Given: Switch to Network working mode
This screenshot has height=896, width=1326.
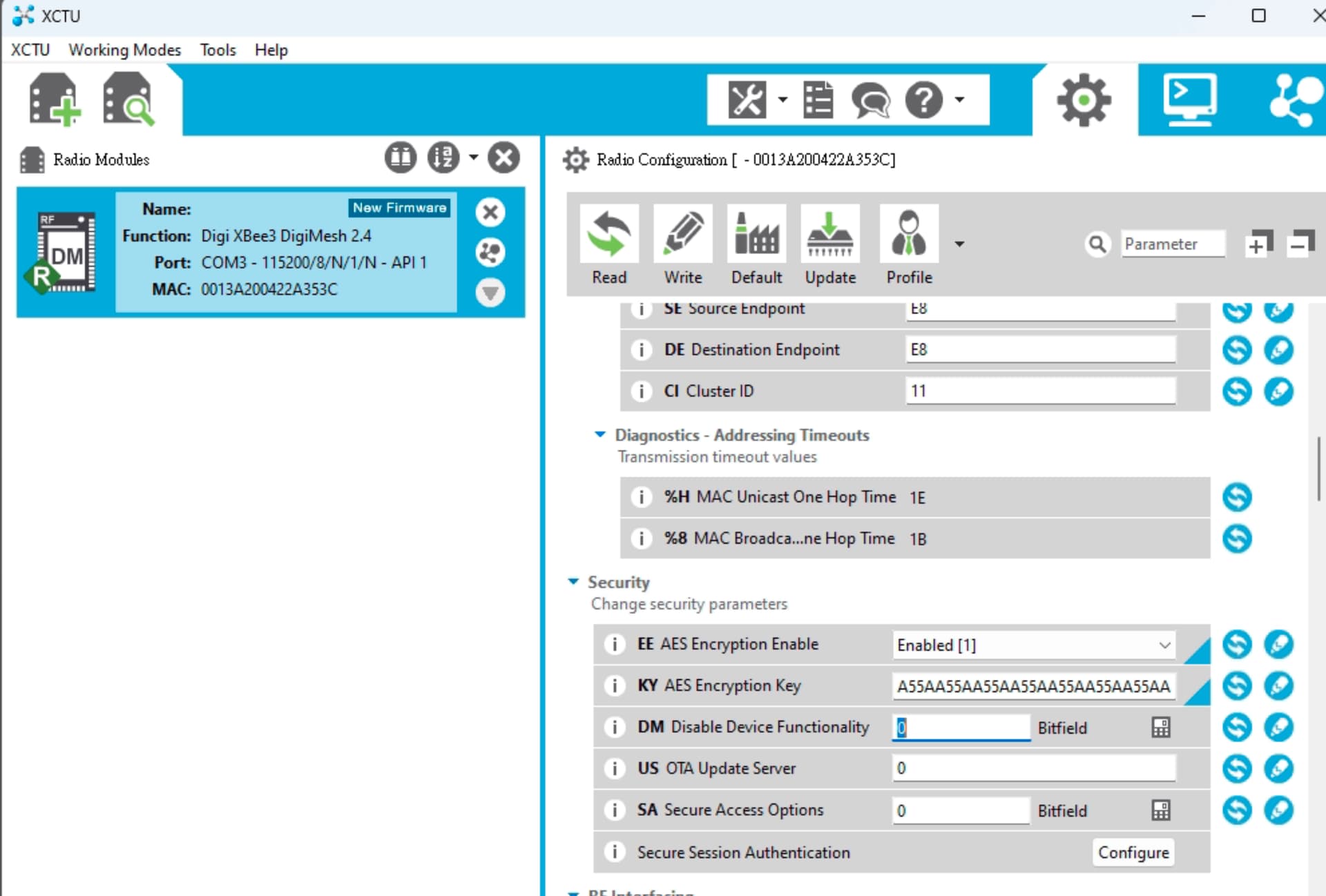Looking at the screenshot, I should (x=1294, y=100).
